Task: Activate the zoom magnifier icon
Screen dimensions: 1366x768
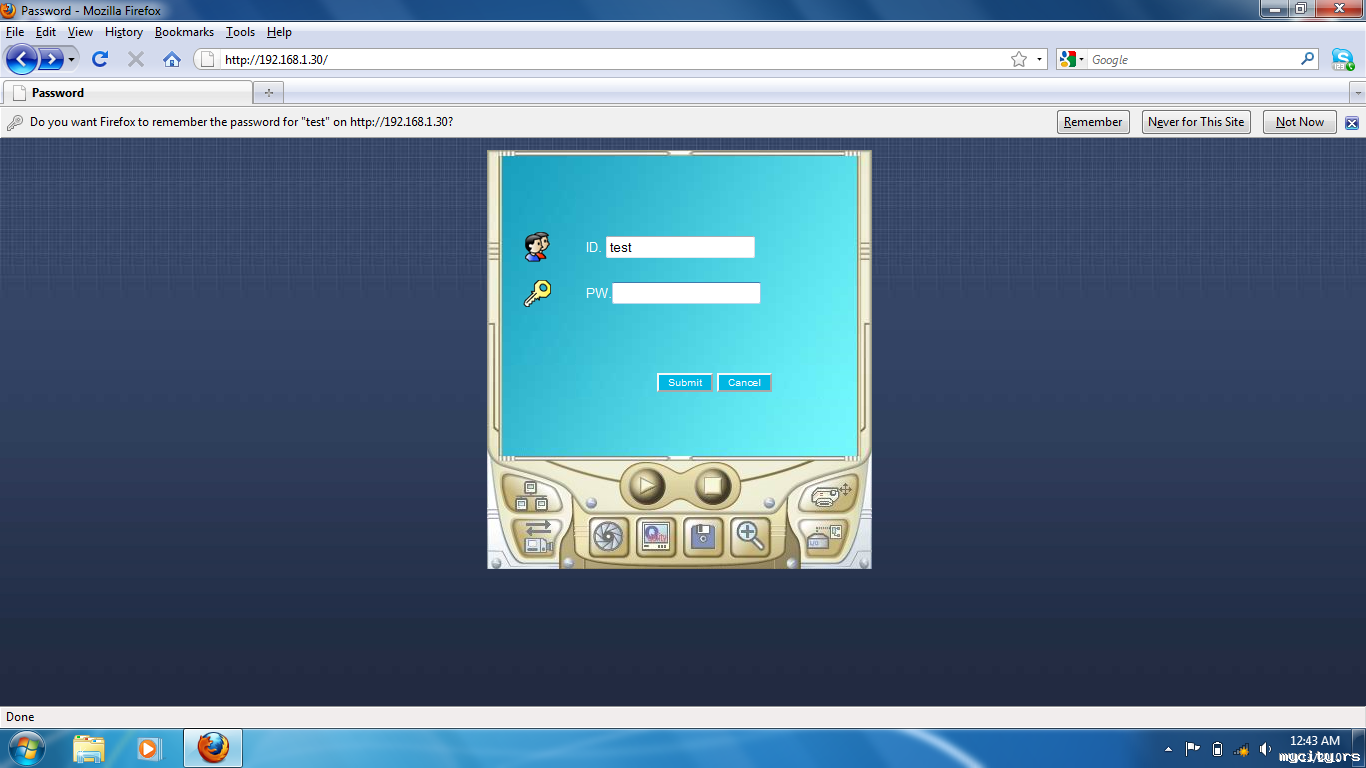Action: coord(750,537)
